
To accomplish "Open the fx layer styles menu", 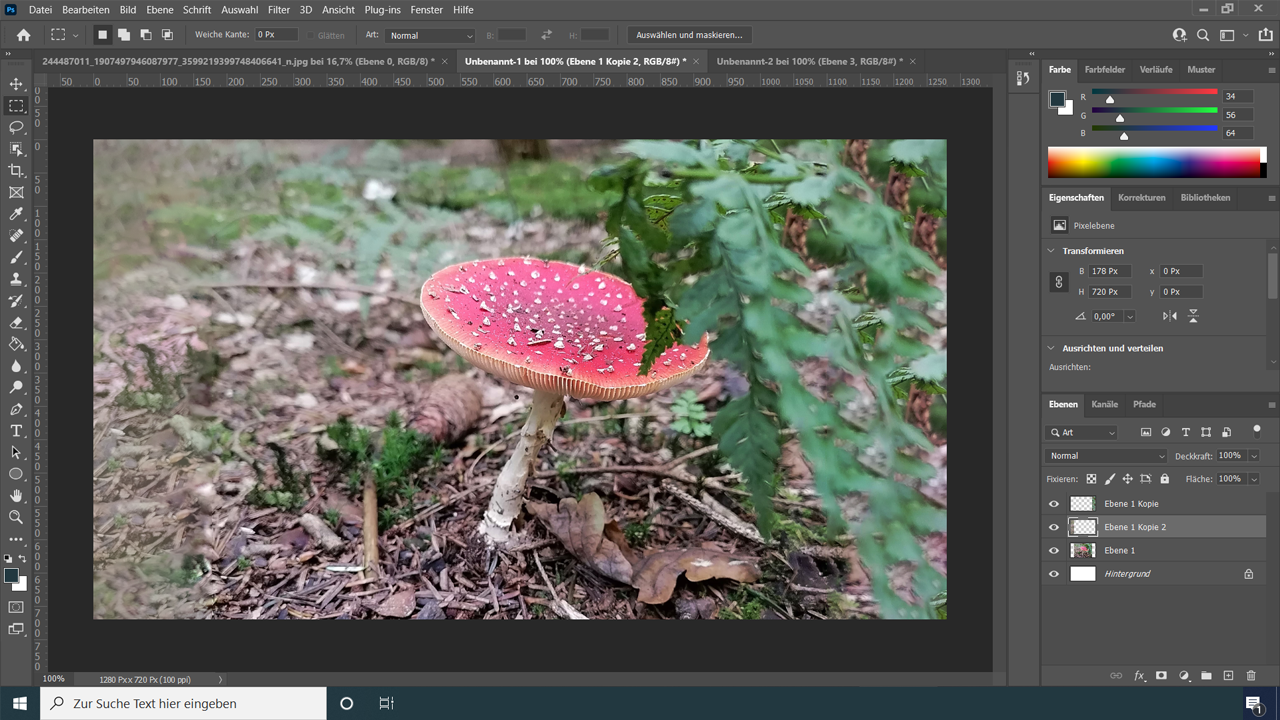I will 1139,676.
